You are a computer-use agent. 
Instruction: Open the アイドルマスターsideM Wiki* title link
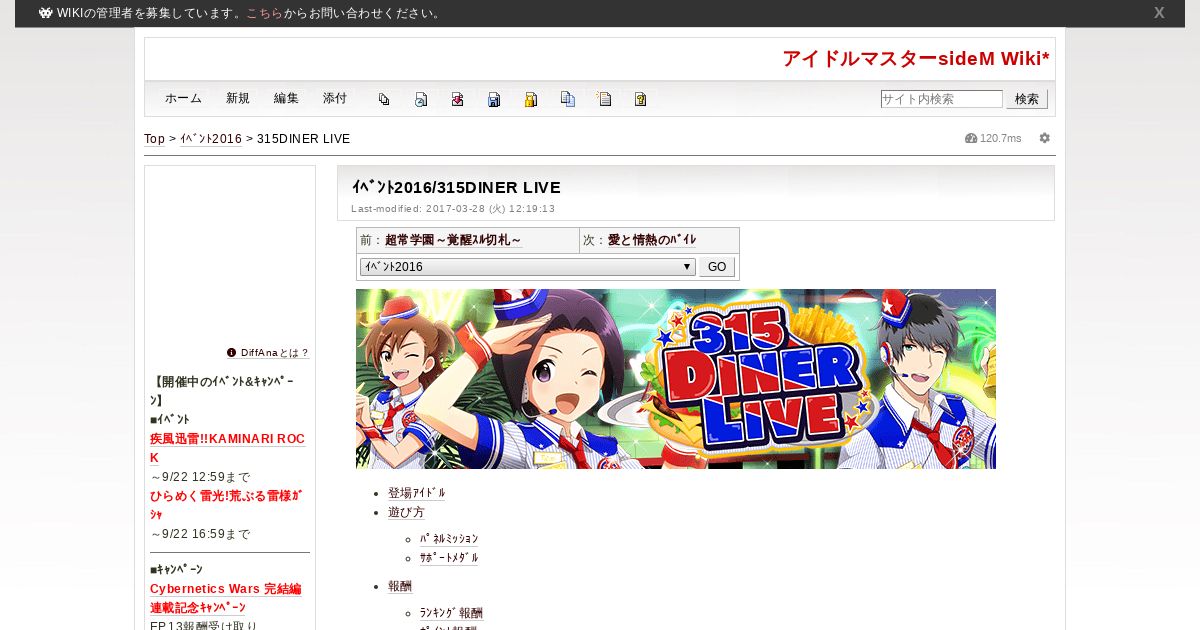pyautogui.click(x=916, y=59)
